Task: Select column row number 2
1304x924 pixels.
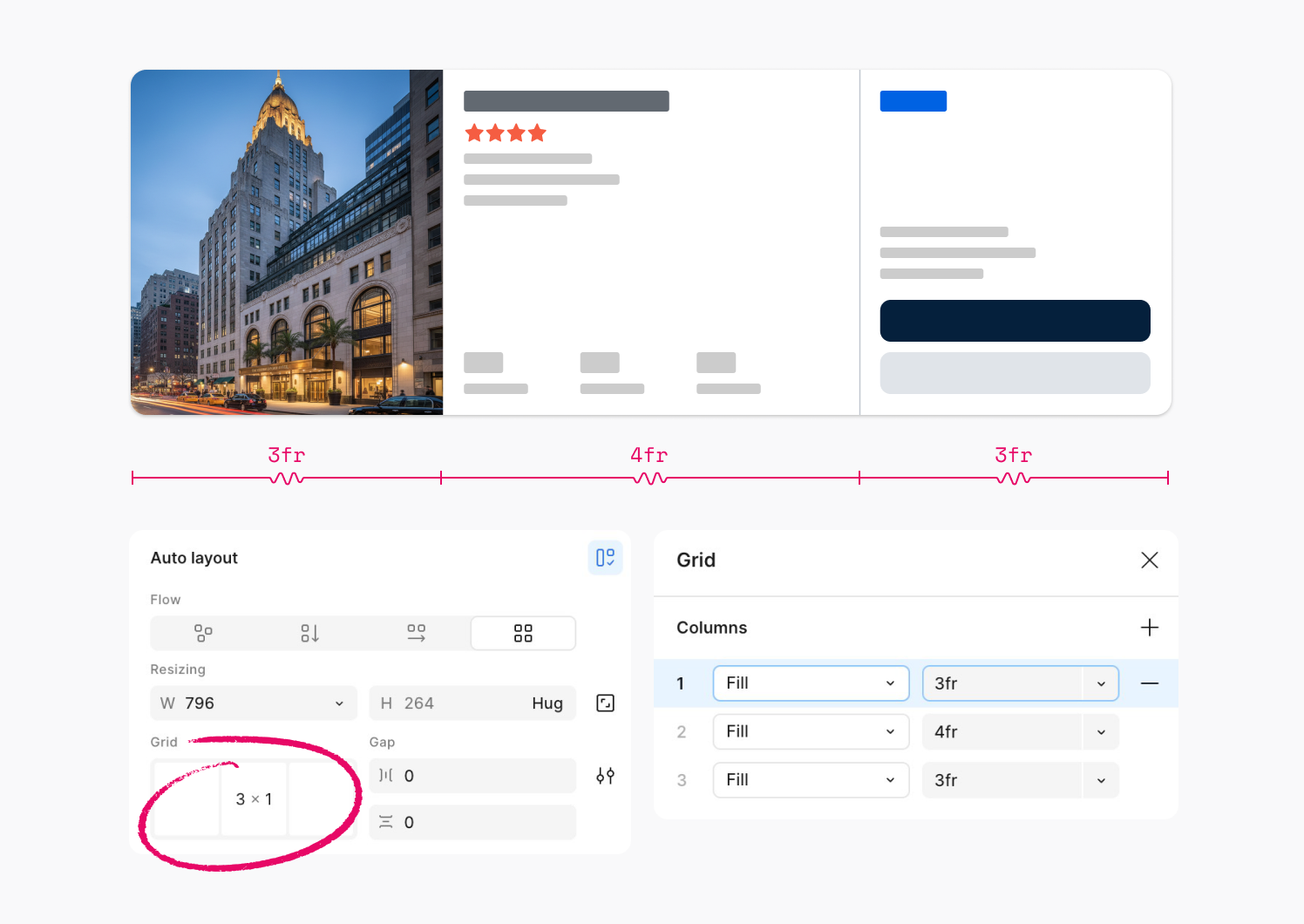Action: pos(682,732)
